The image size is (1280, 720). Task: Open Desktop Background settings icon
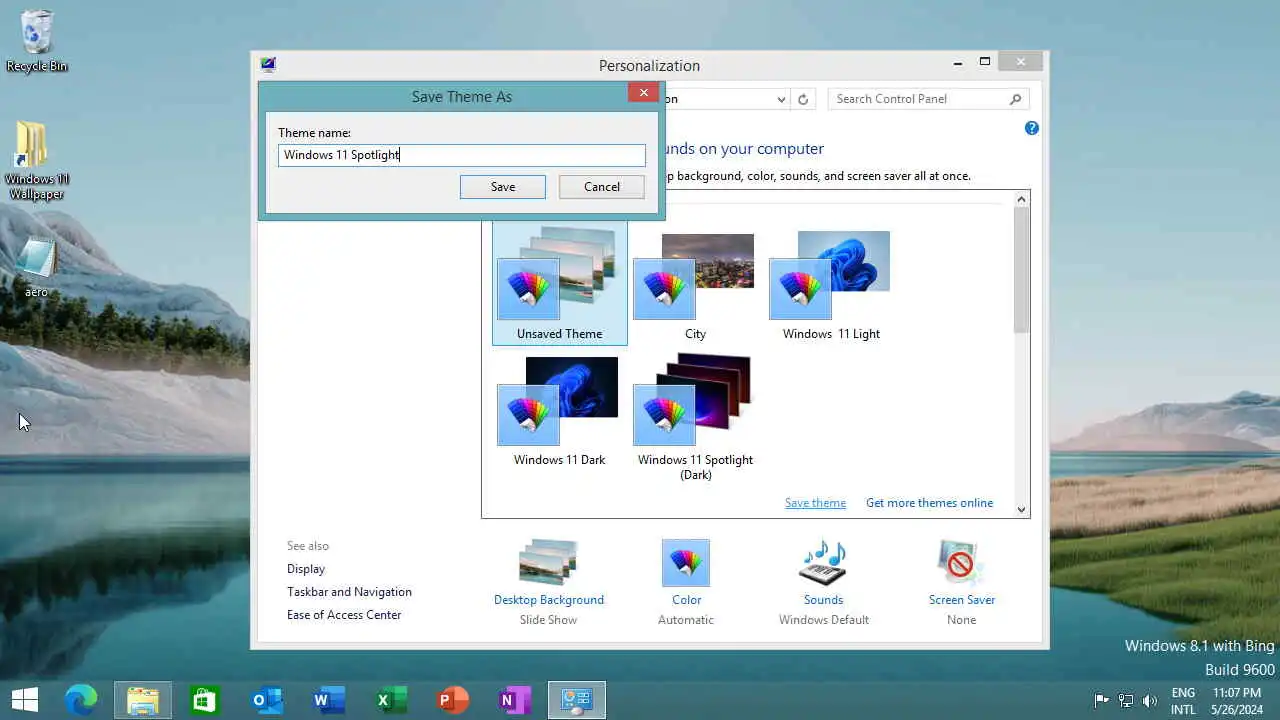[548, 562]
